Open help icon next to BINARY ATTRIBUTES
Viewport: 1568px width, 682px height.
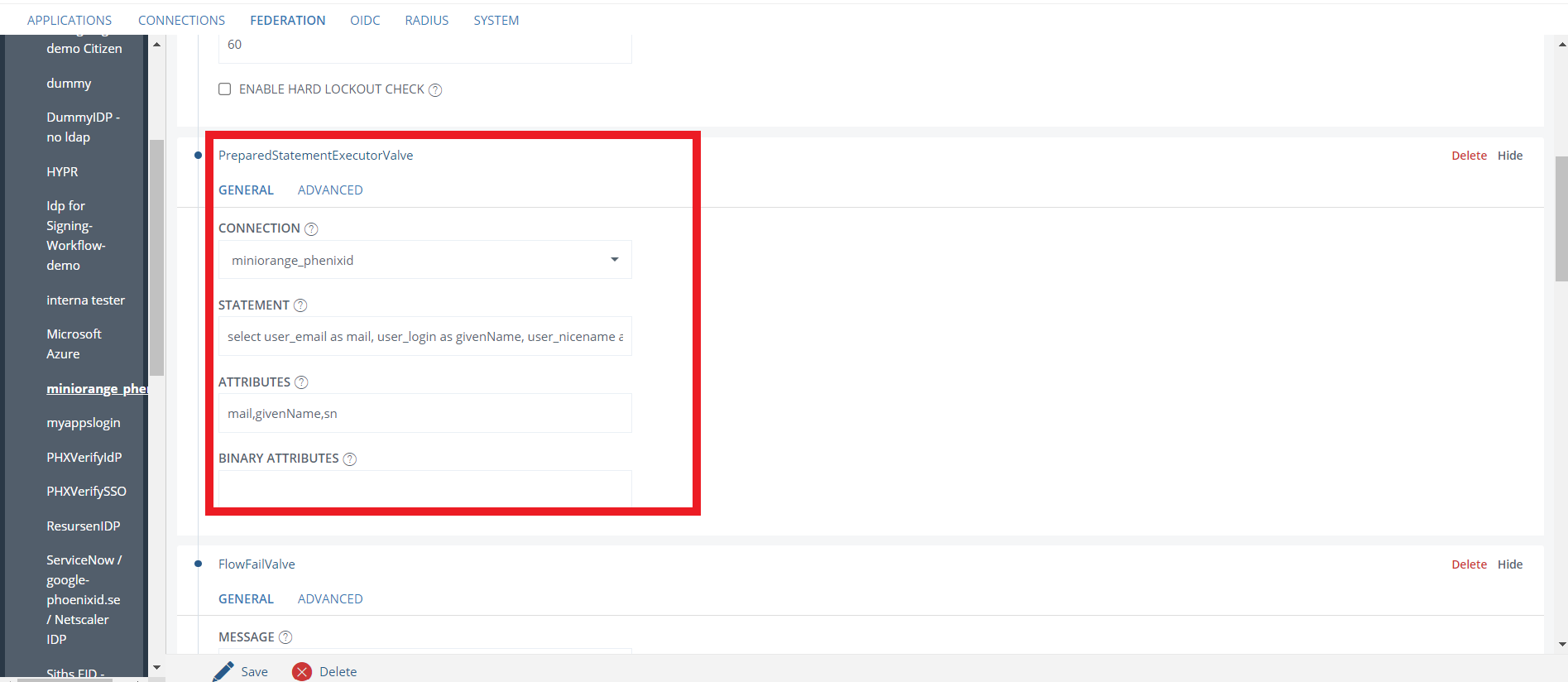(350, 459)
